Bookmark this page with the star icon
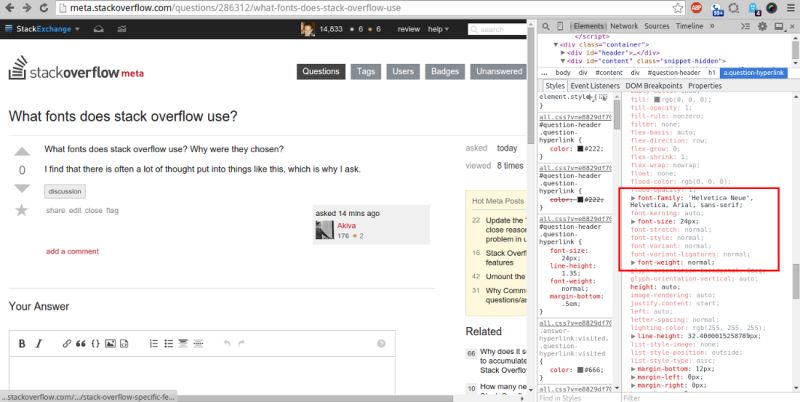800x402 pixels. click(x=678, y=8)
